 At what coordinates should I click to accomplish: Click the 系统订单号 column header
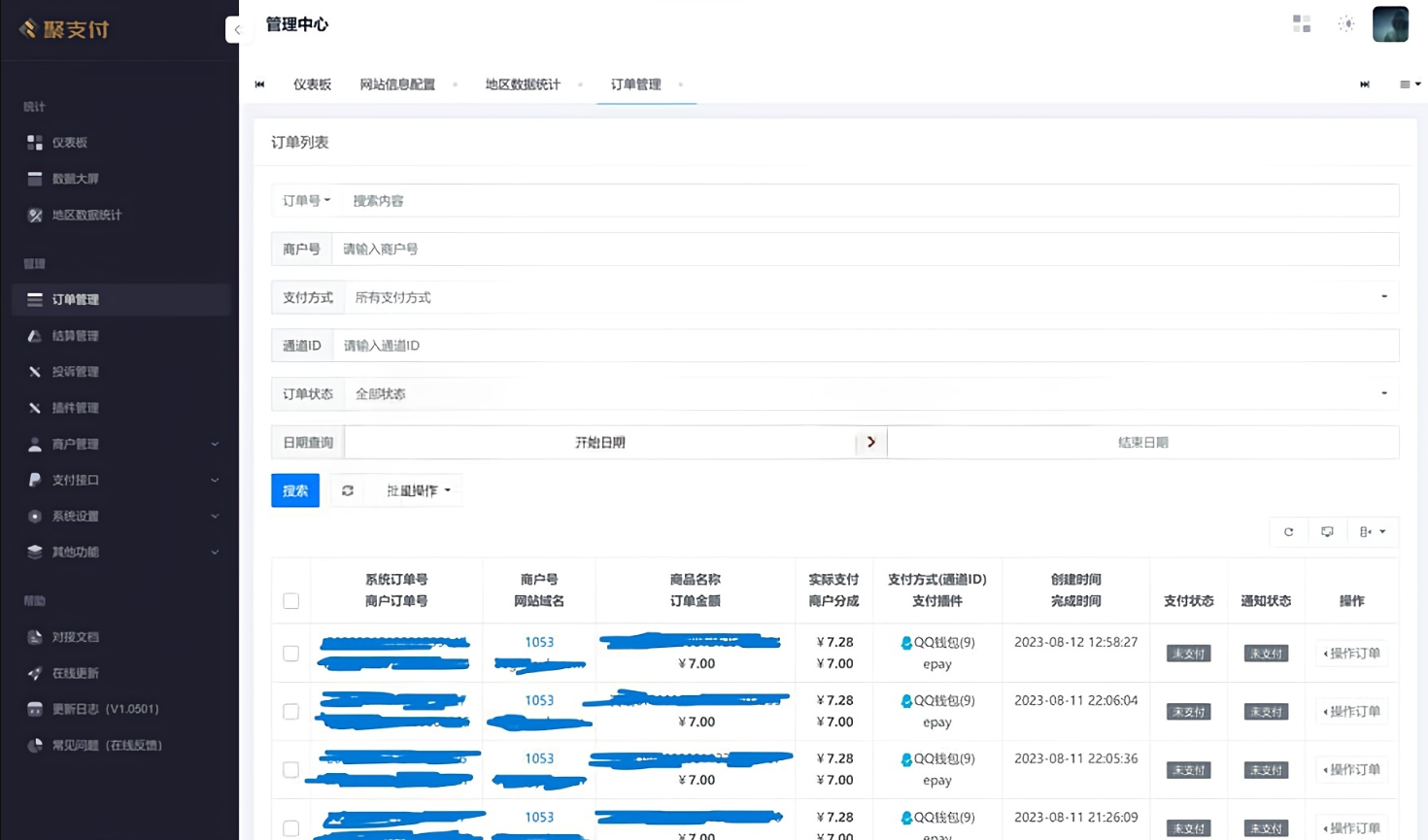pyautogui.click(x=396, y=580)
